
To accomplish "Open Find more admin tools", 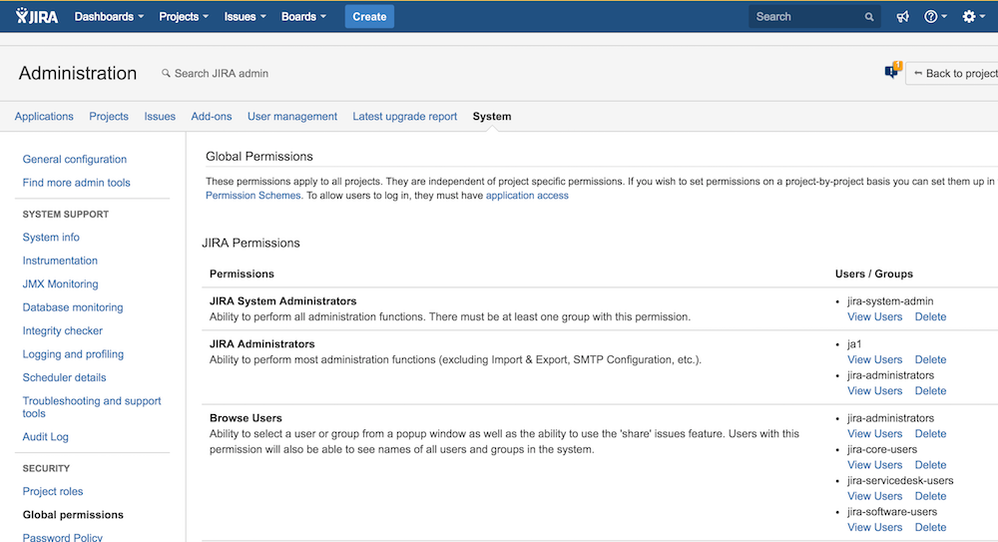I will [76, 183].
